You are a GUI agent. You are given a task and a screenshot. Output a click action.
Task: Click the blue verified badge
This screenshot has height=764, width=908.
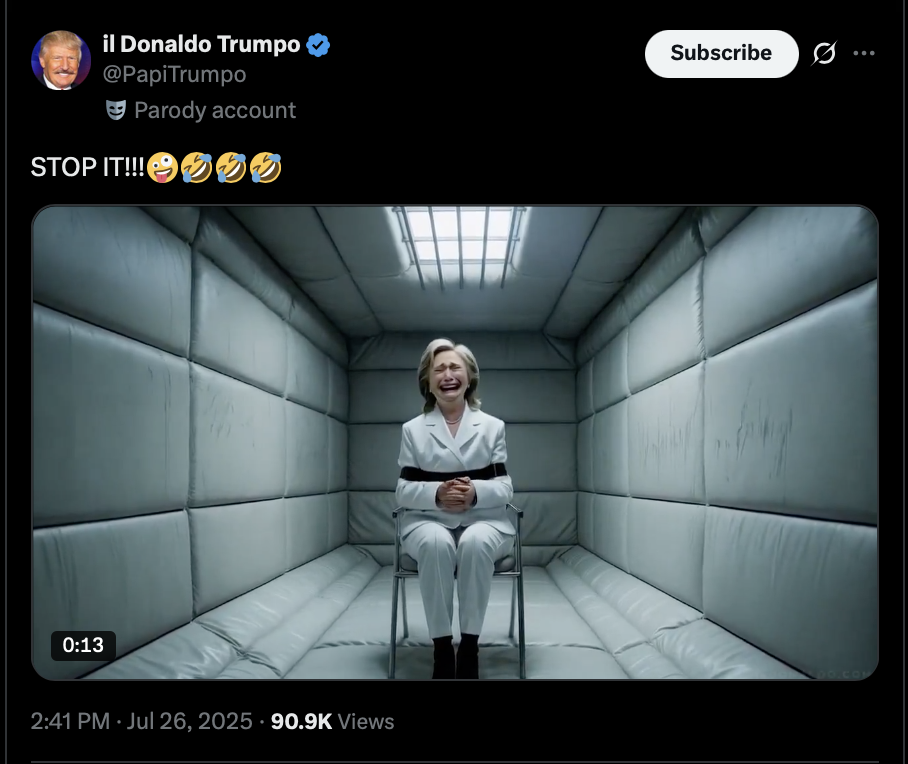pyautogui.click(x=318, y=45)
